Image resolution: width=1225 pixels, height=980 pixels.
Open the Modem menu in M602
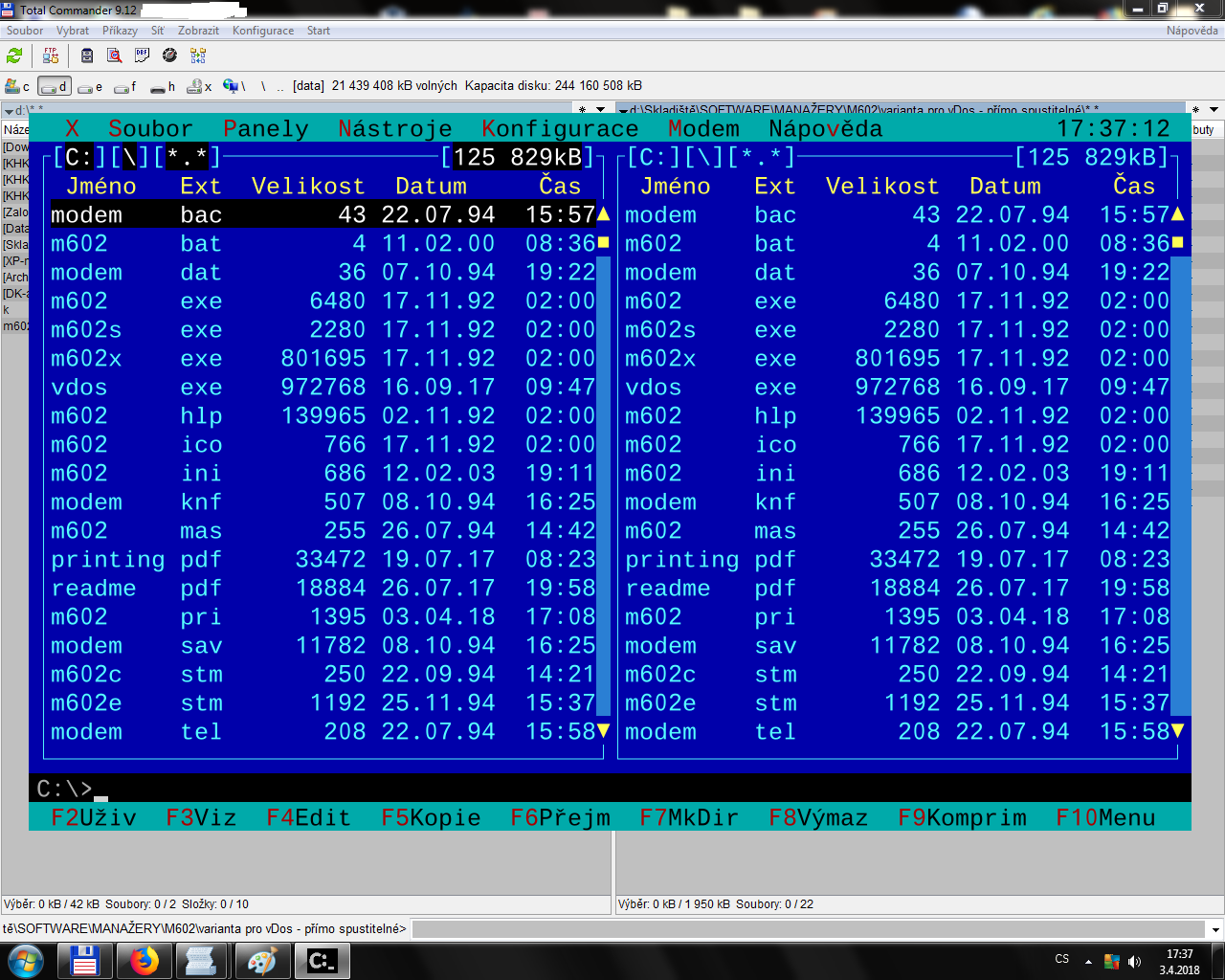pyautogui.click(x=704, y=128)
